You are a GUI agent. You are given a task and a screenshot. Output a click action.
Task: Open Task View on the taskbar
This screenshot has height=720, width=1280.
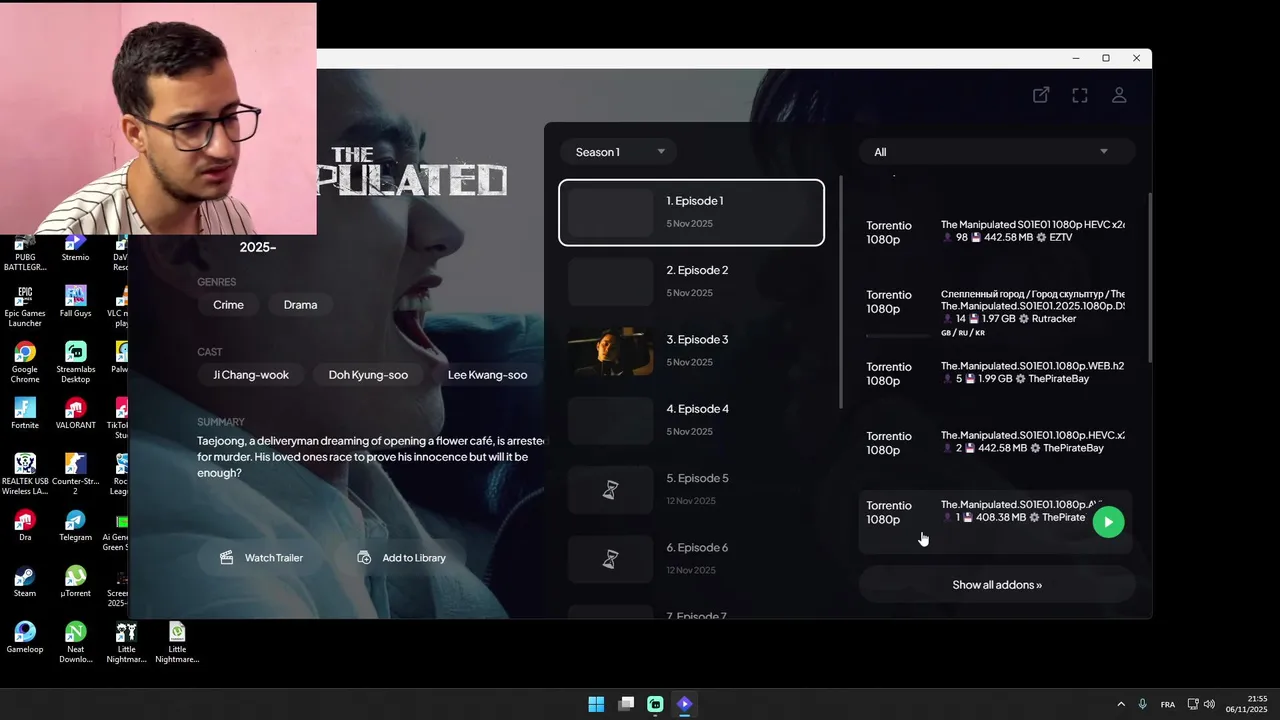[626, 704]
